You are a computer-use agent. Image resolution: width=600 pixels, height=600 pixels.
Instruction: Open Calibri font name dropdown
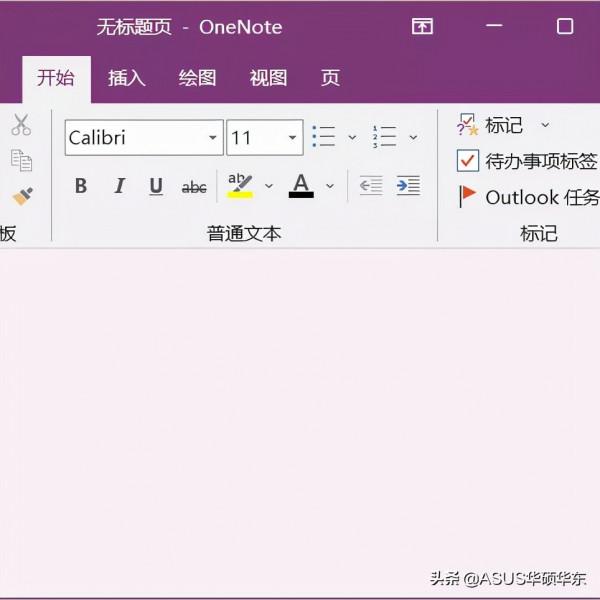click(x=213, y=137)
